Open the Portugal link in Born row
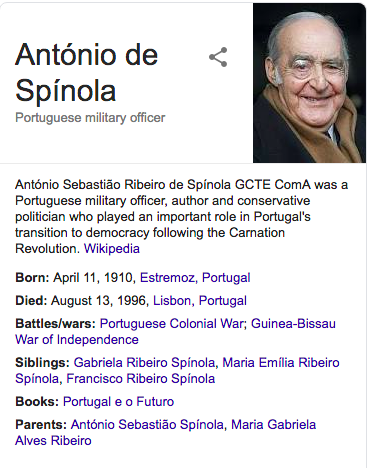 226,278
